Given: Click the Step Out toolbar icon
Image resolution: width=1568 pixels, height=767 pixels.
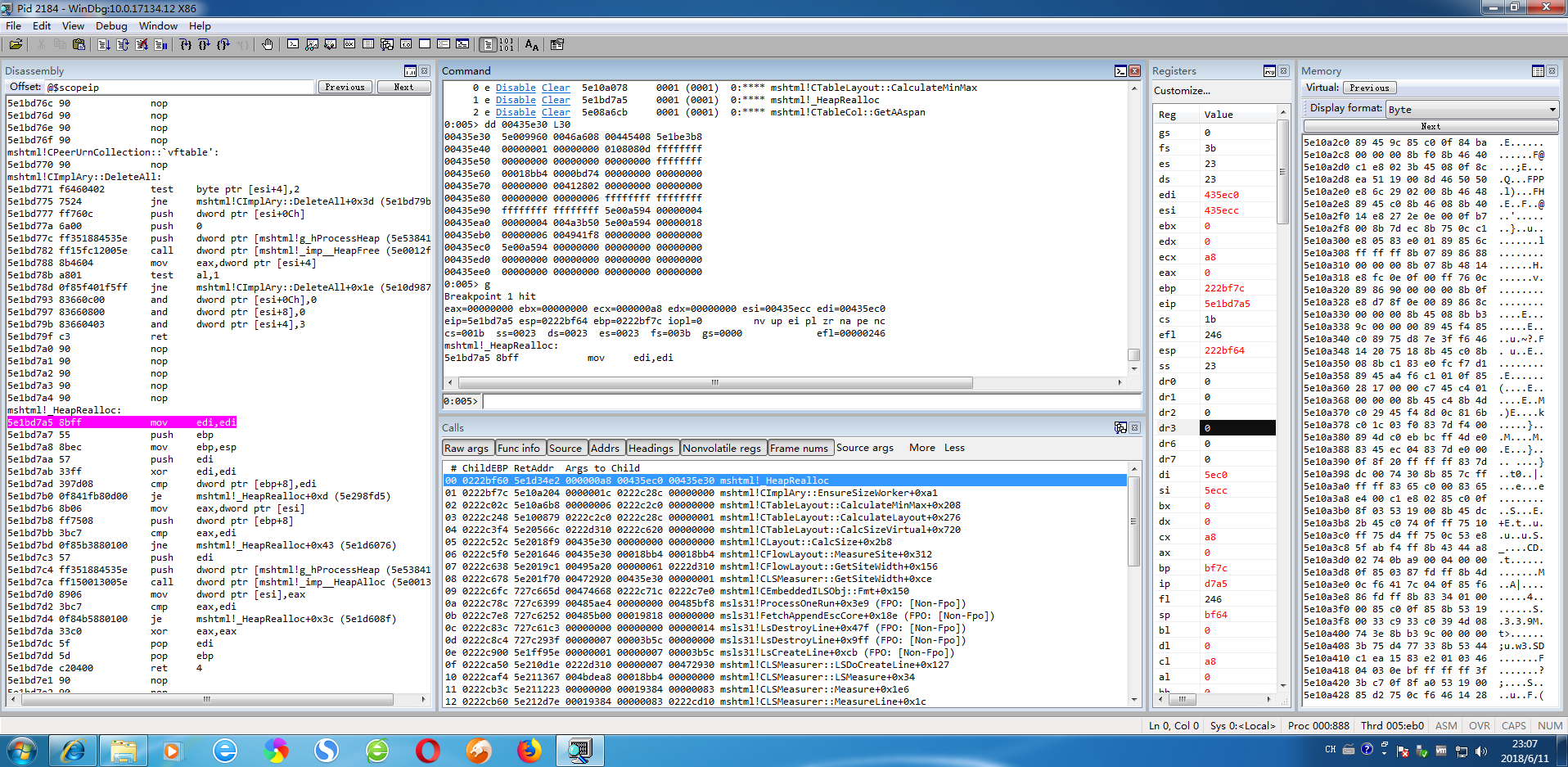Looking at the screenshot, I should 223,44.
